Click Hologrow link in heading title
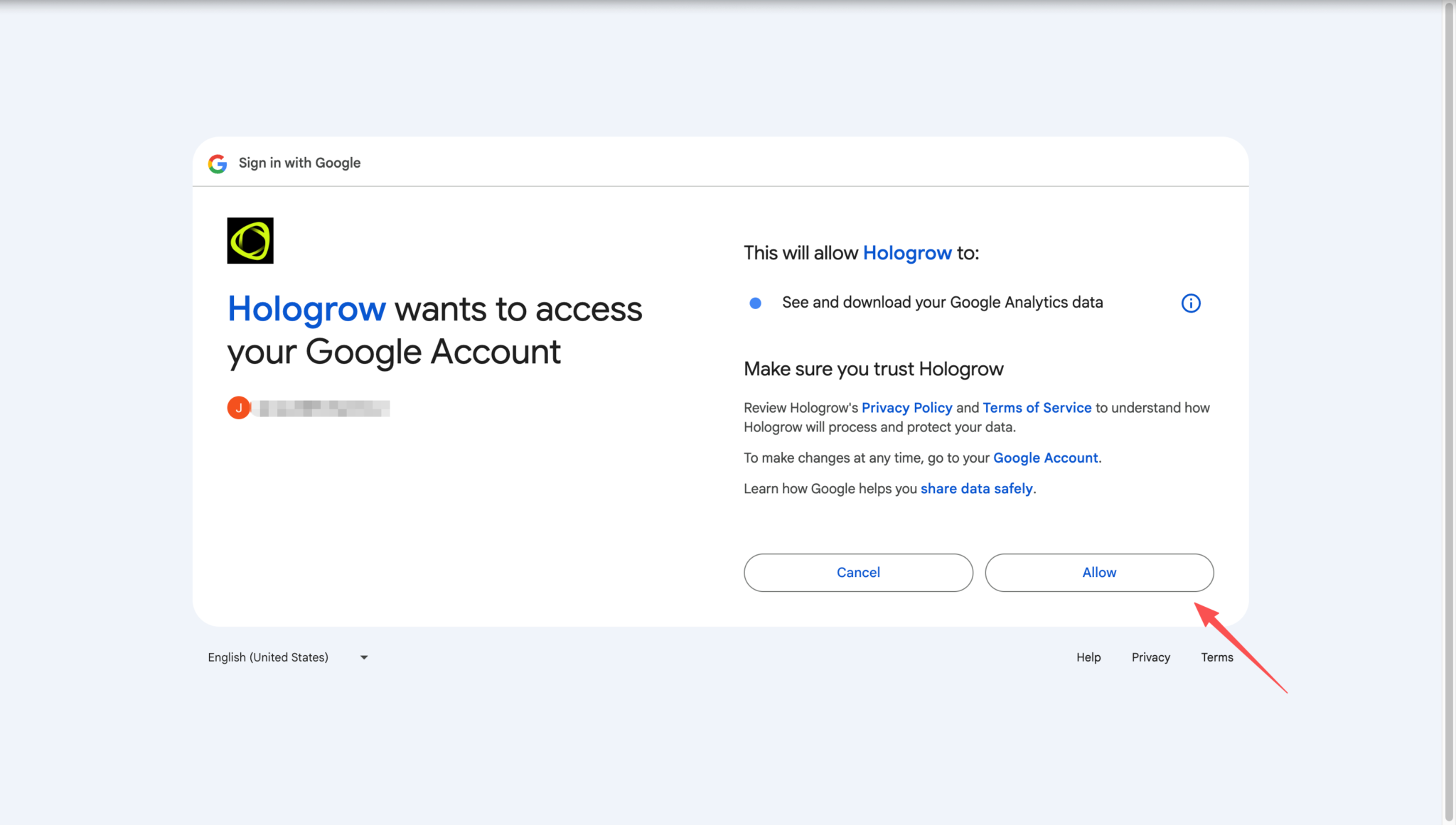 (306, 309)
